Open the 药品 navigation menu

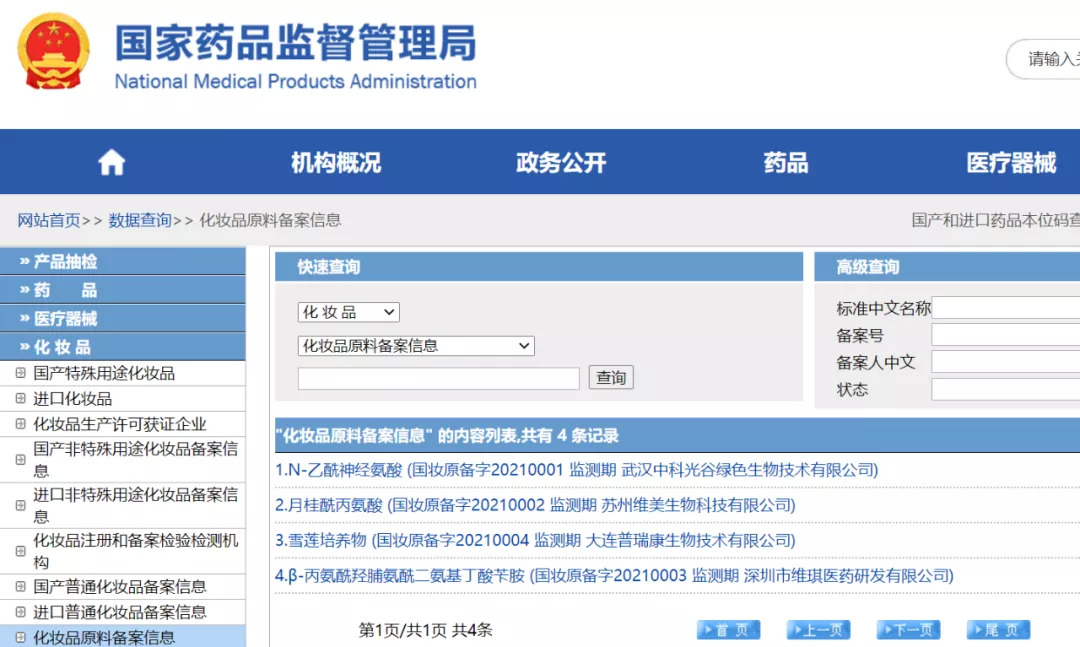[786, 163]
